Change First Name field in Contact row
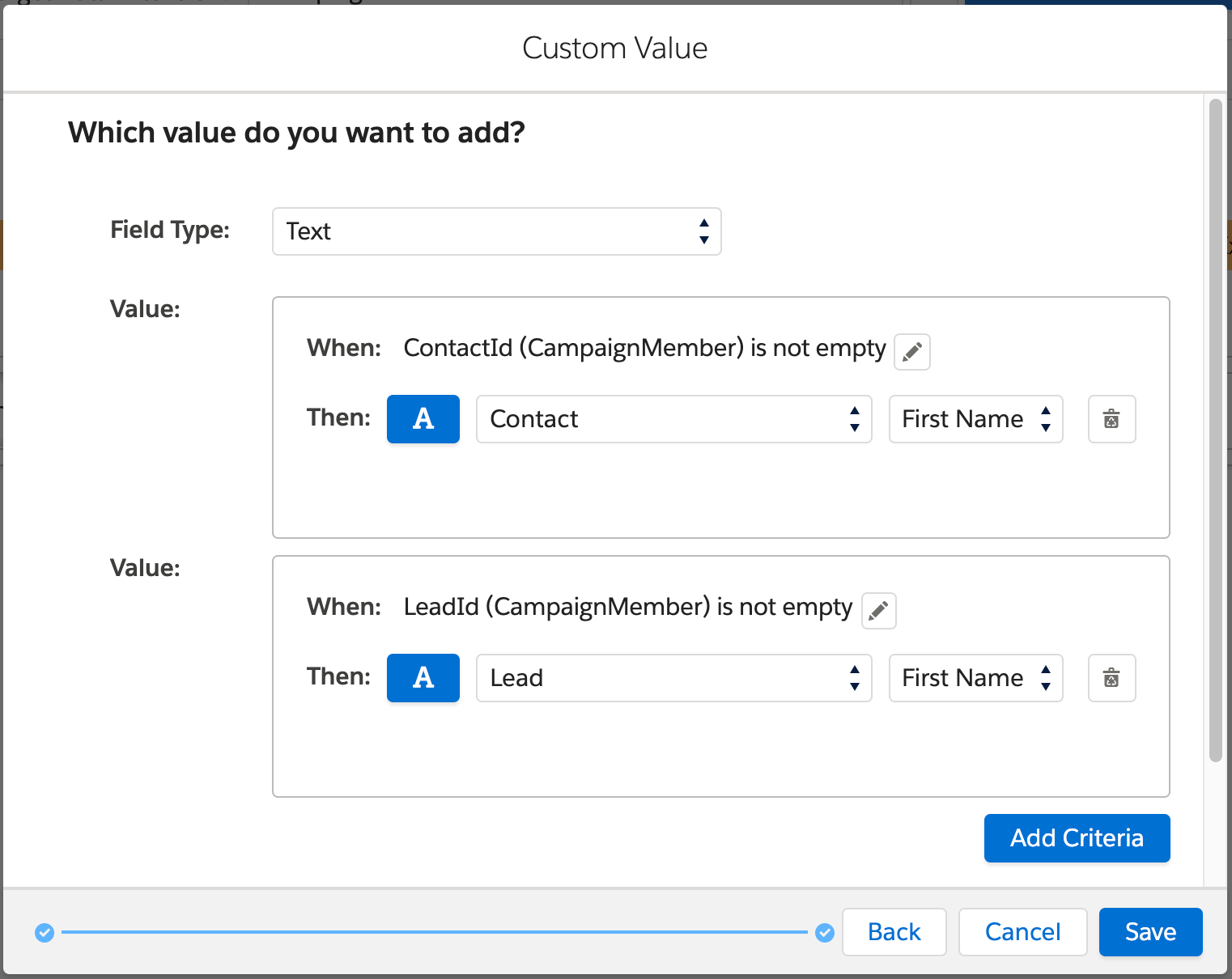Image resolution: width=1232 pixels, height=979 pixels. coord(975,419)
